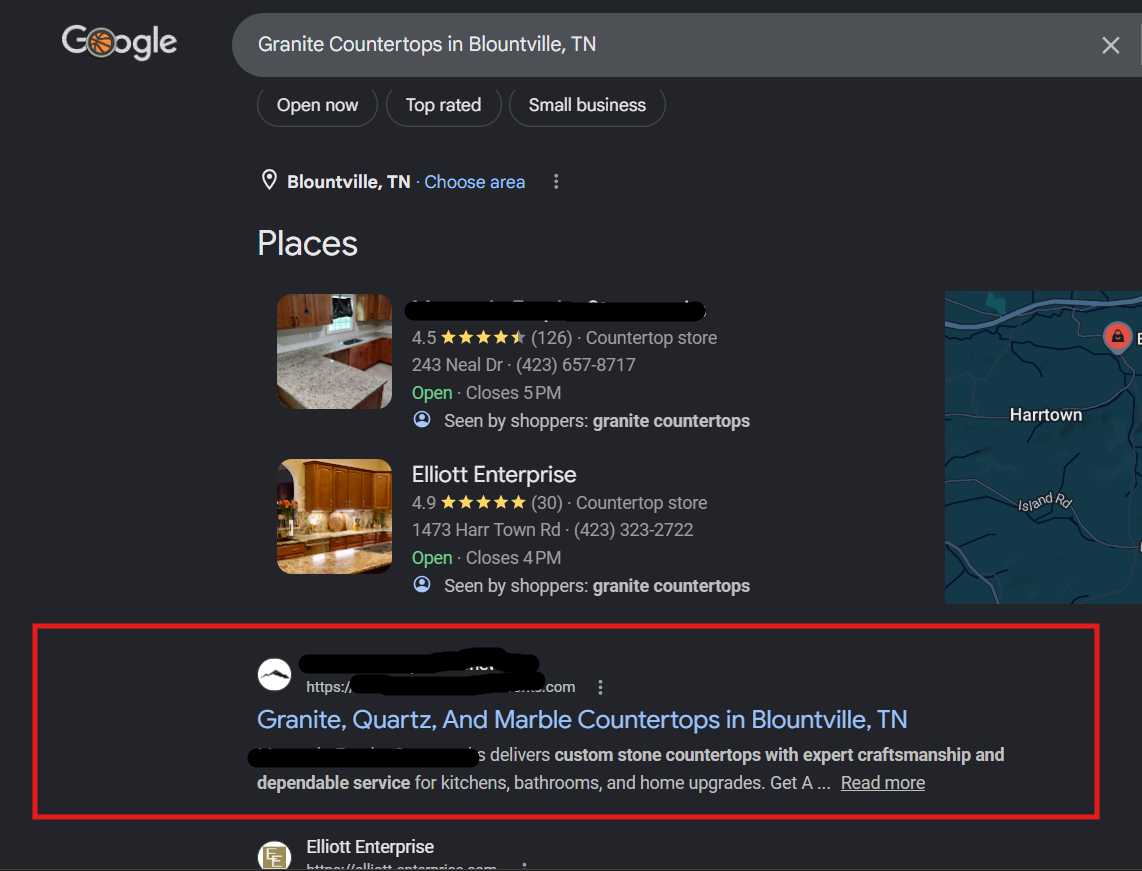
Task: Click the mountain favicon of the search result
Action: click(x=275, y=675)
